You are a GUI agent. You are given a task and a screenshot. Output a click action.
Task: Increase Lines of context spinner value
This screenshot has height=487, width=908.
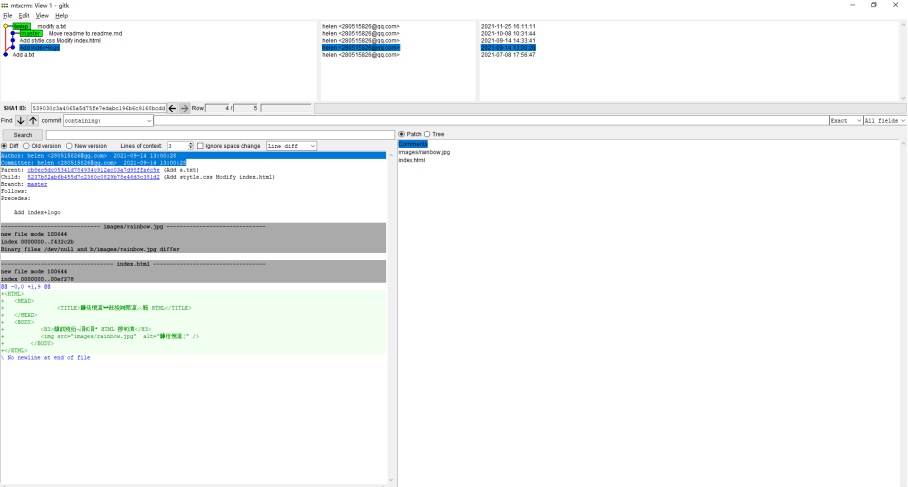tap(191, 144)
